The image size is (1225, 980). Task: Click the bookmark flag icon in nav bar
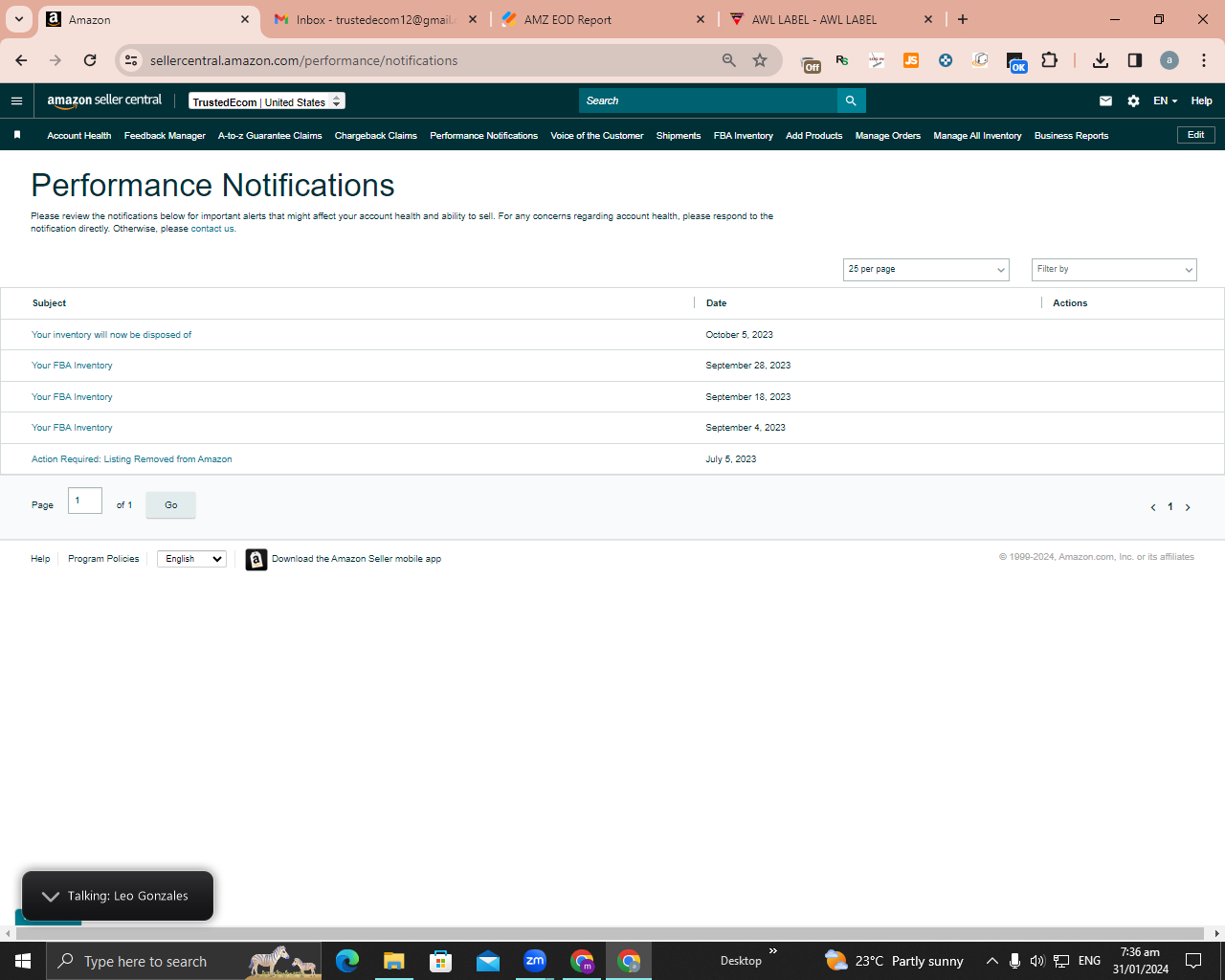pos(17,135)
